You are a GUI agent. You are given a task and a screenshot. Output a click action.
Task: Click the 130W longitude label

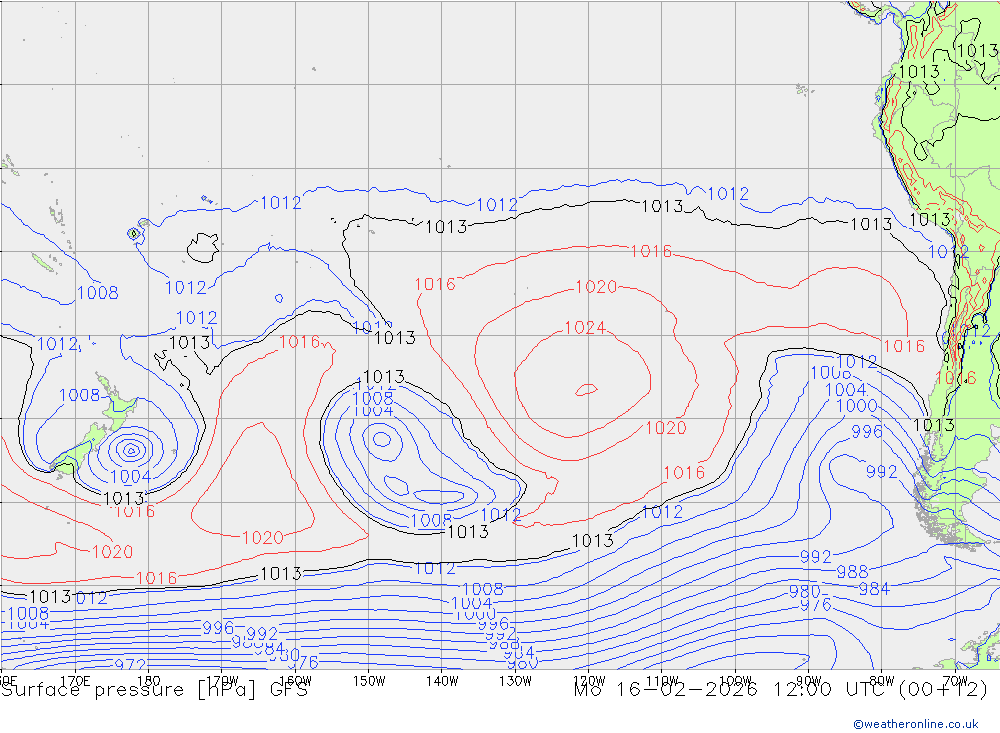(515, 681)
